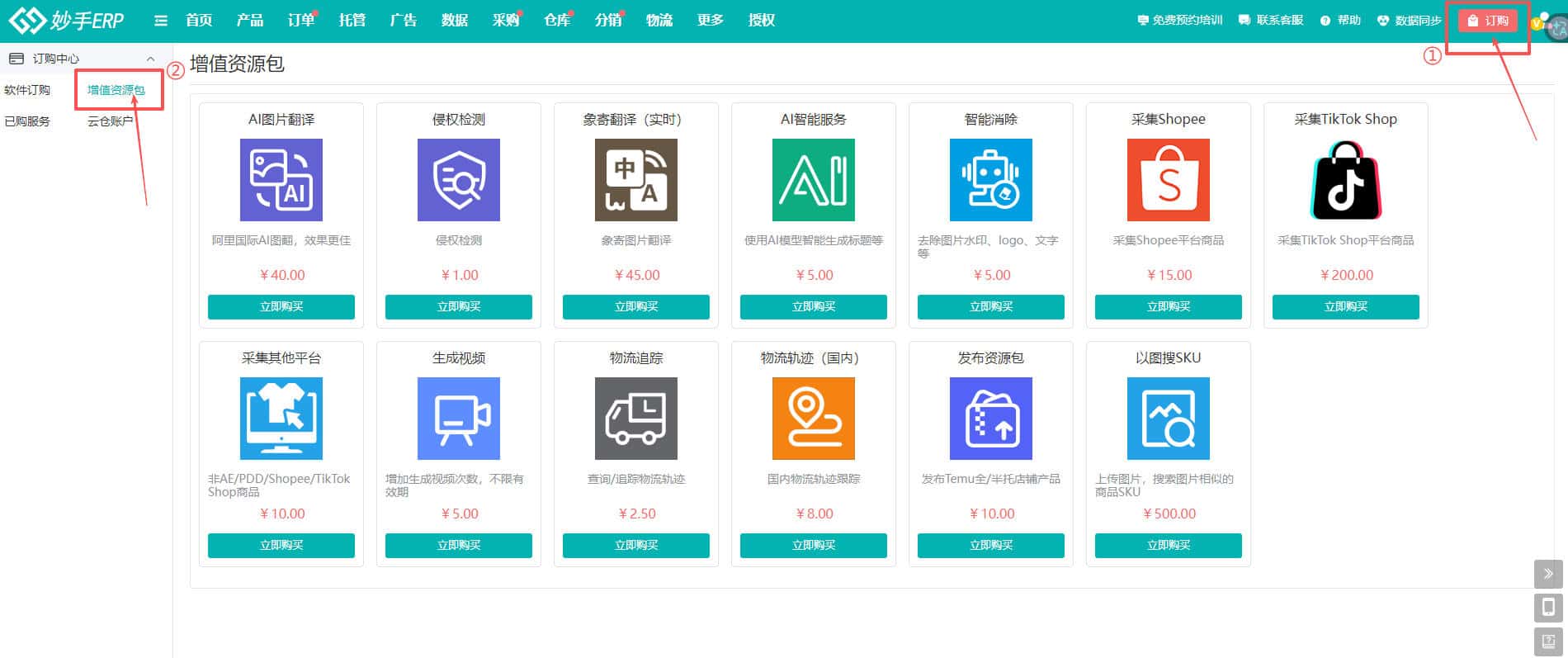This screenshot has height=658, width=1568.
Task: Click 立即购买 under 物流追踪
Action: point(636,545)
